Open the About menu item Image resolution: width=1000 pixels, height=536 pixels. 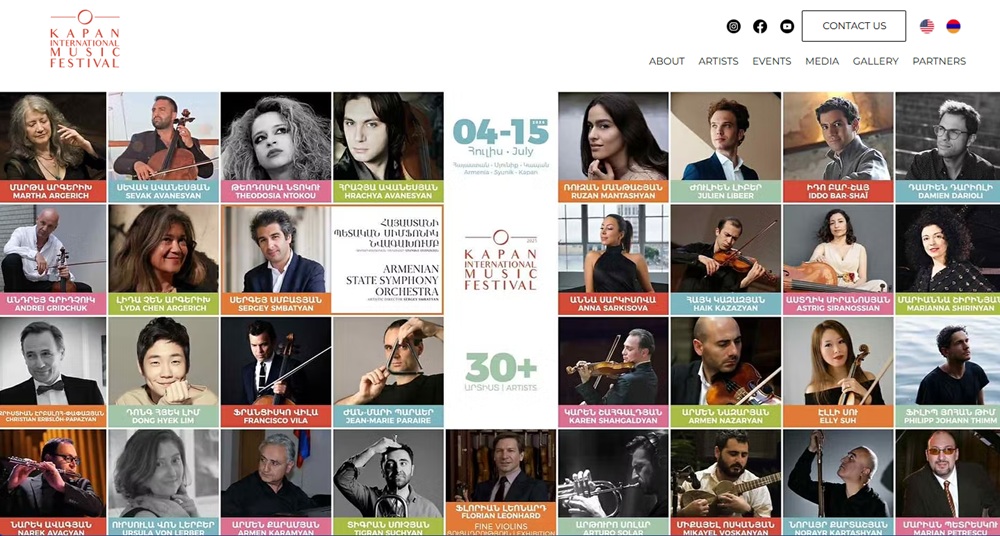point(666,61)
